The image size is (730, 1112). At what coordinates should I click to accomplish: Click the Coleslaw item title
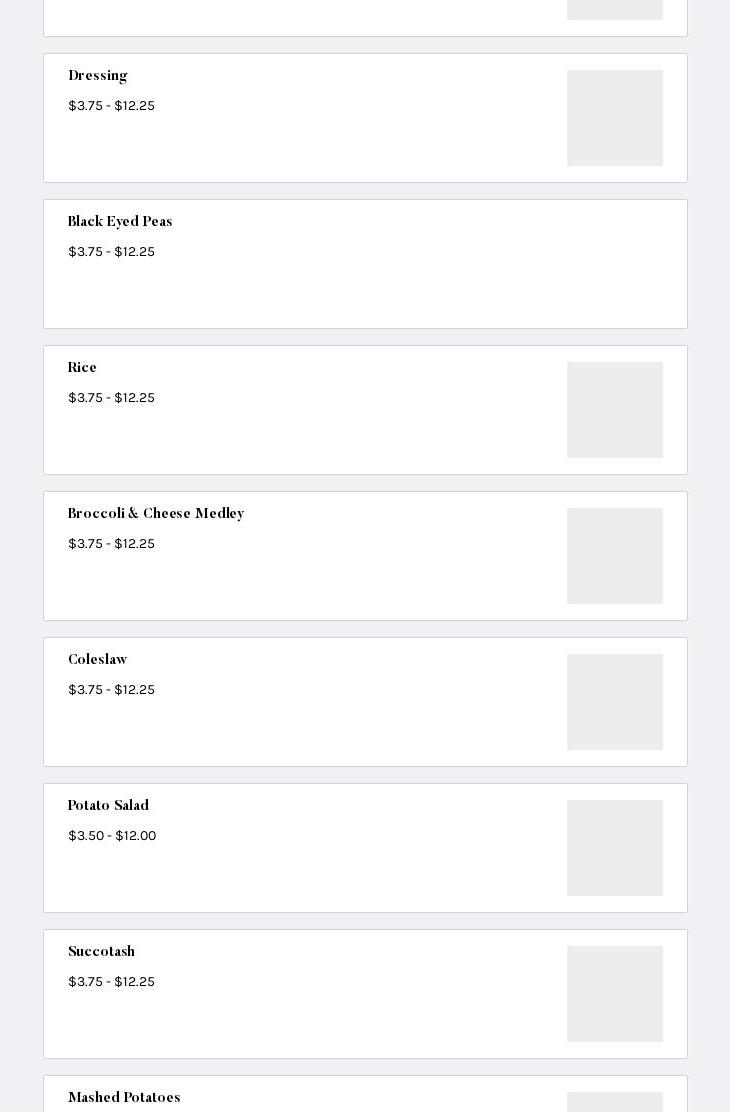point(98,660)
